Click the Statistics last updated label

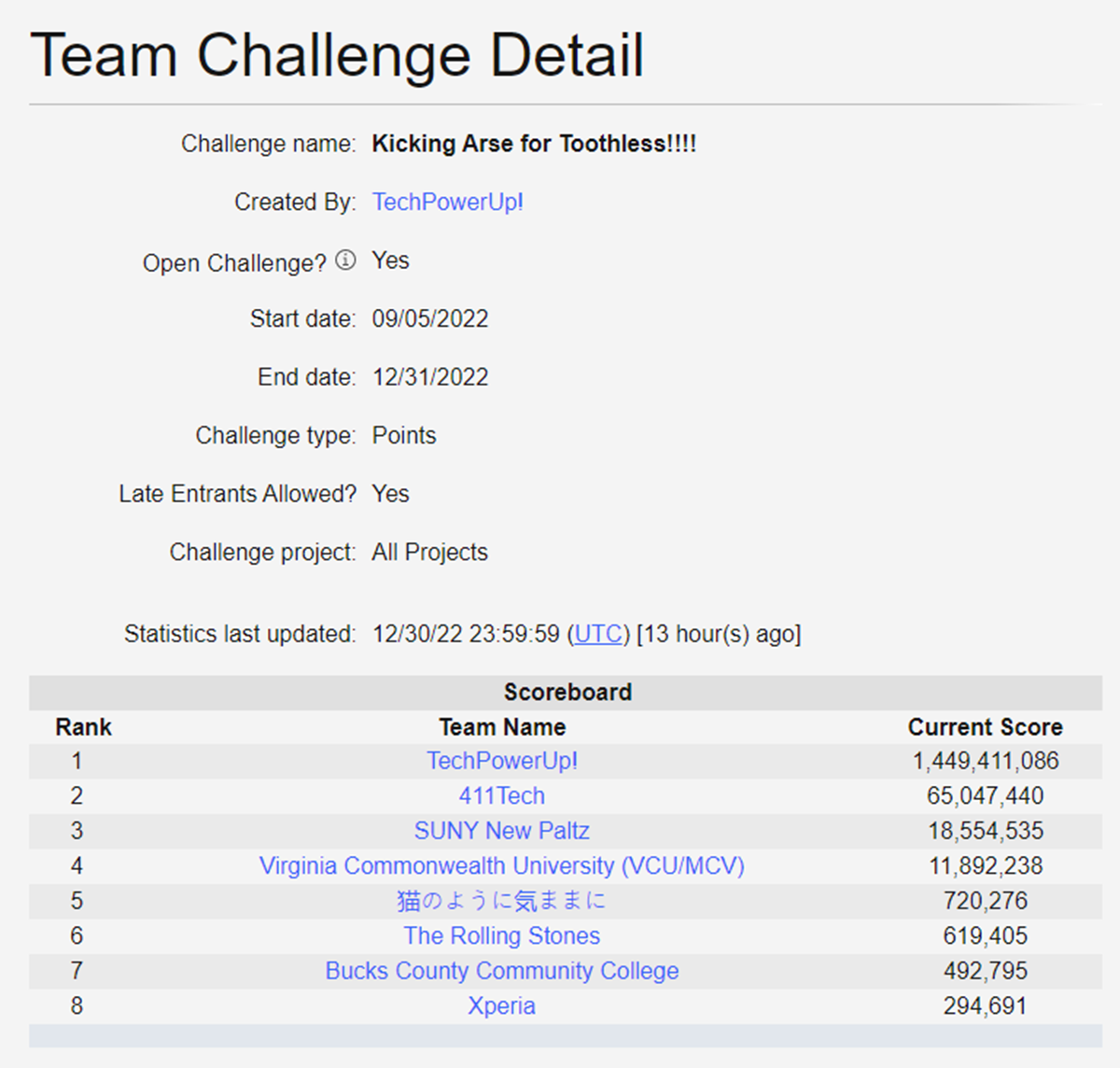(240, 634)
